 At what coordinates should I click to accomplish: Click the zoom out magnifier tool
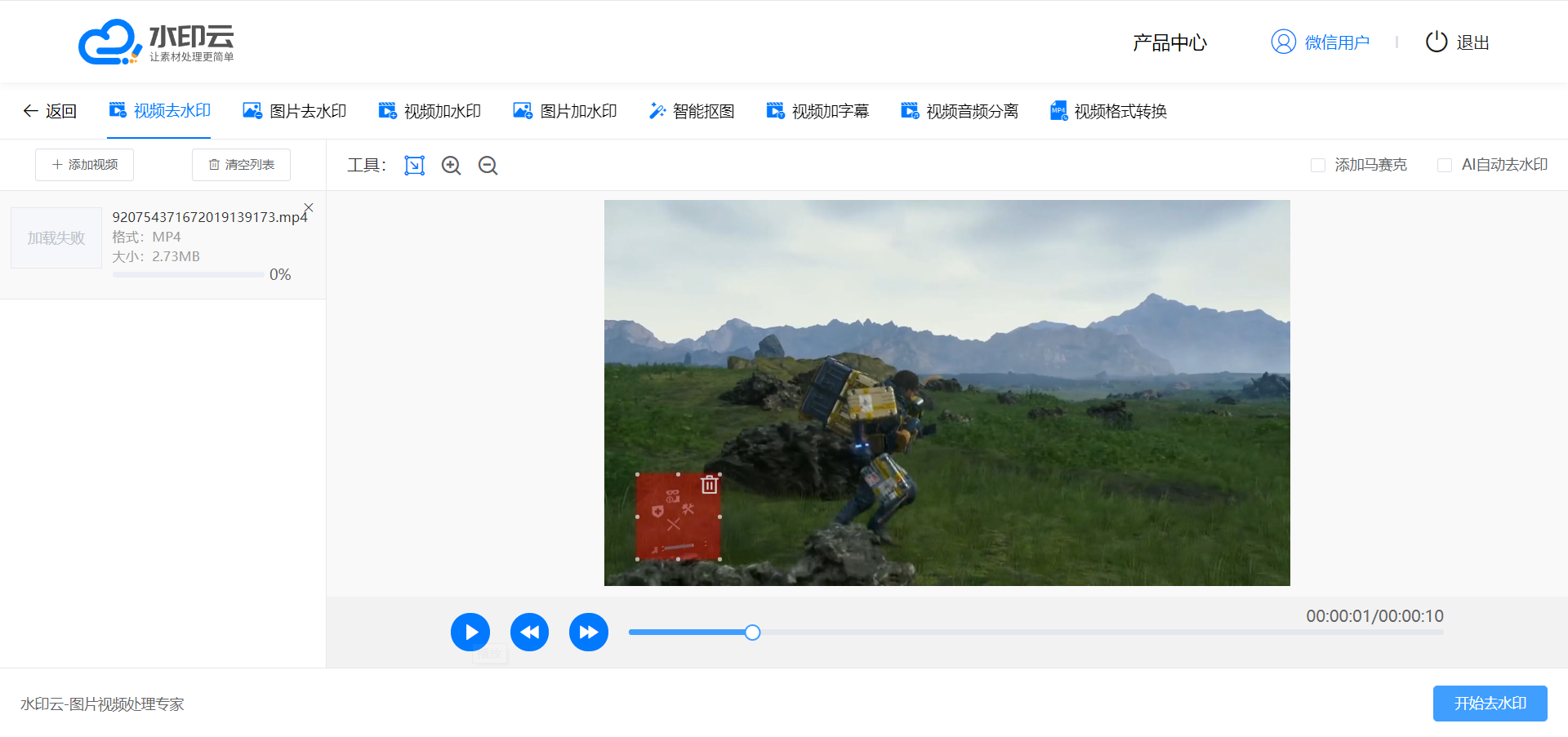(488, 166)
